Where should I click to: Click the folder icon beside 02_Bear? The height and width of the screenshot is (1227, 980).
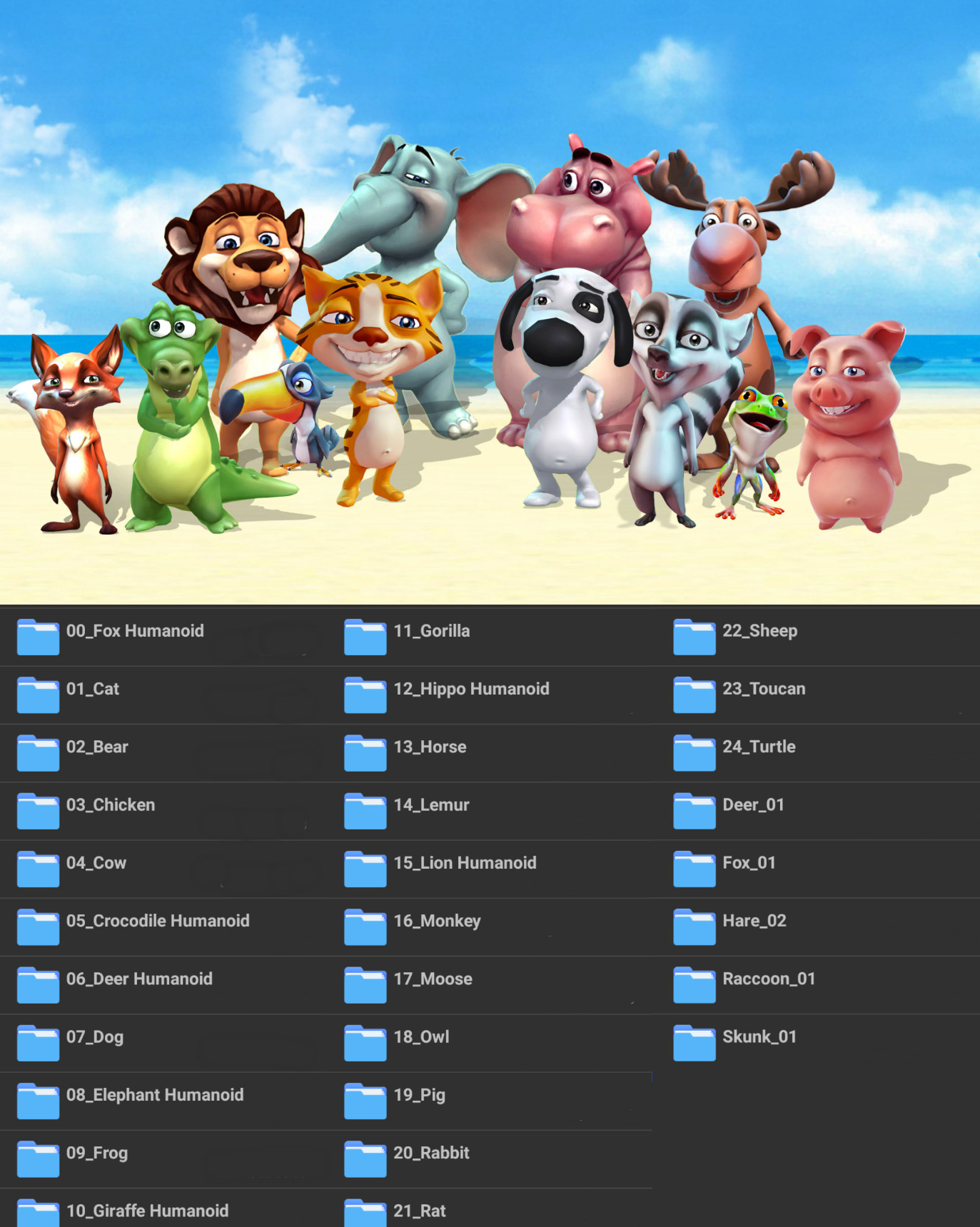[38, 752]
